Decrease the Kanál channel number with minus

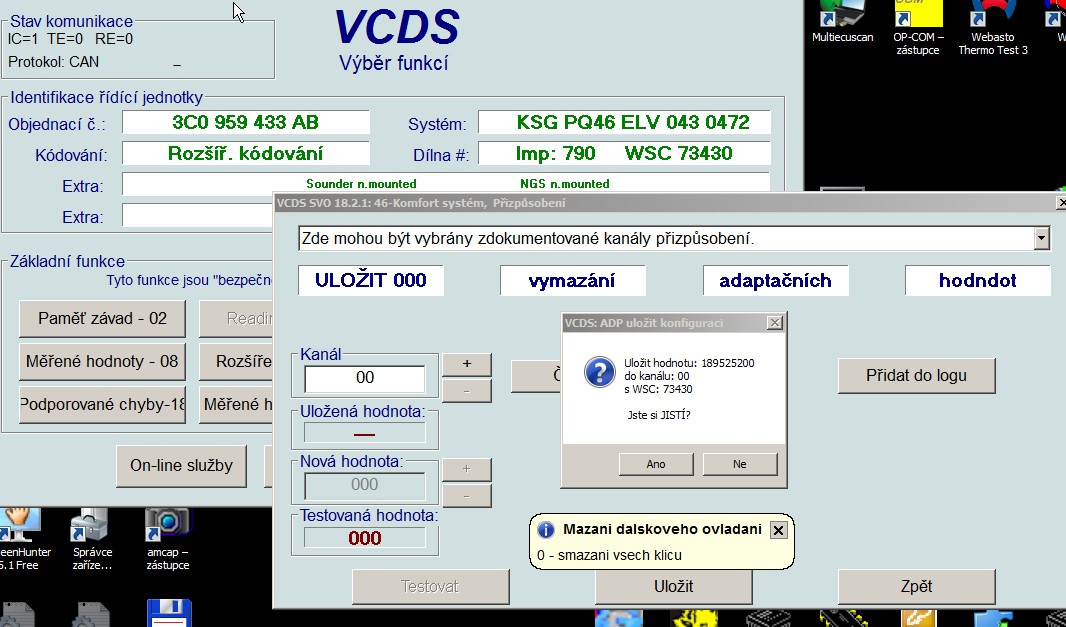(x=466, y=391)
